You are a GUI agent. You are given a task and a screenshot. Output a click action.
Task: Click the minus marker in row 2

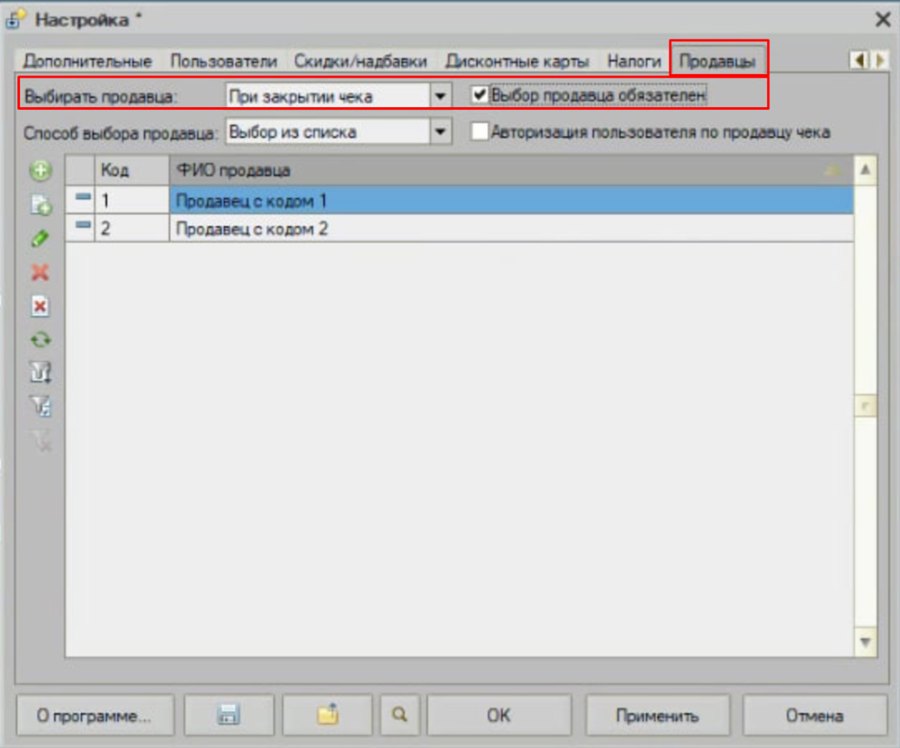pos(83,225)
